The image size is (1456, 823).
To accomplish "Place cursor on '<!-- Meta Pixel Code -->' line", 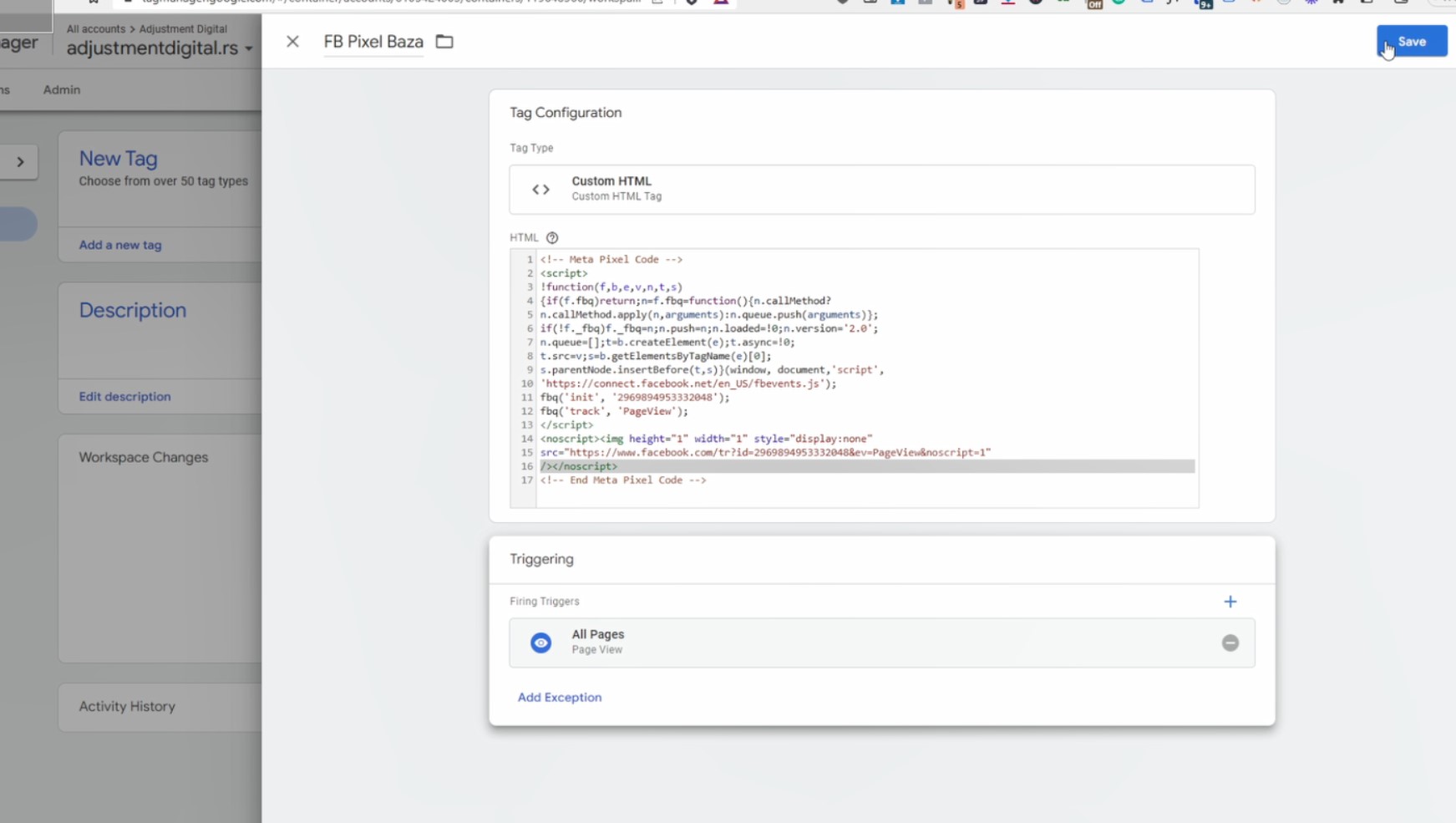I will click(x=611, y=260).
